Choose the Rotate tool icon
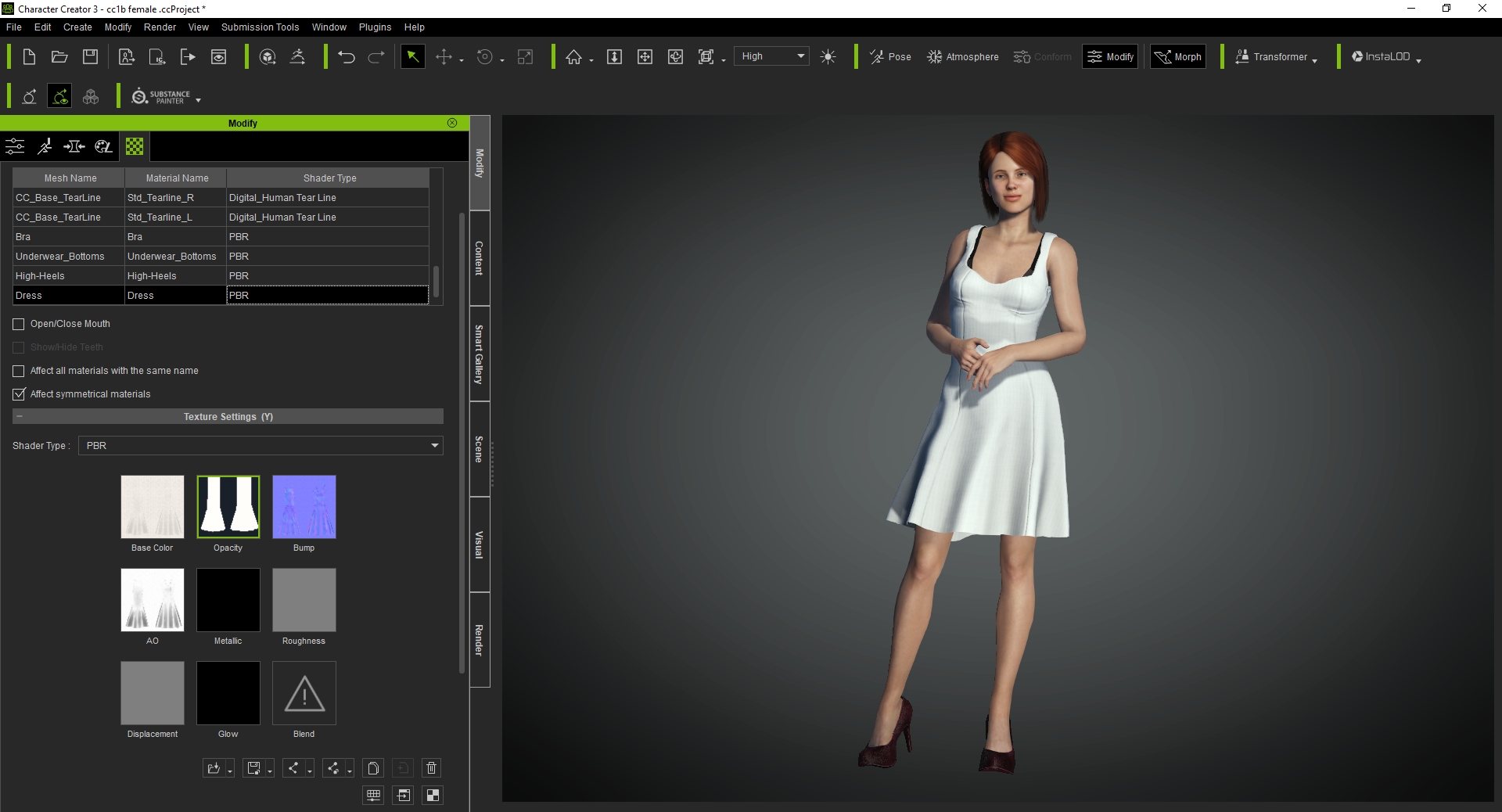The width and height of the screenshot is (1502, 812). [x=485, y=56]
